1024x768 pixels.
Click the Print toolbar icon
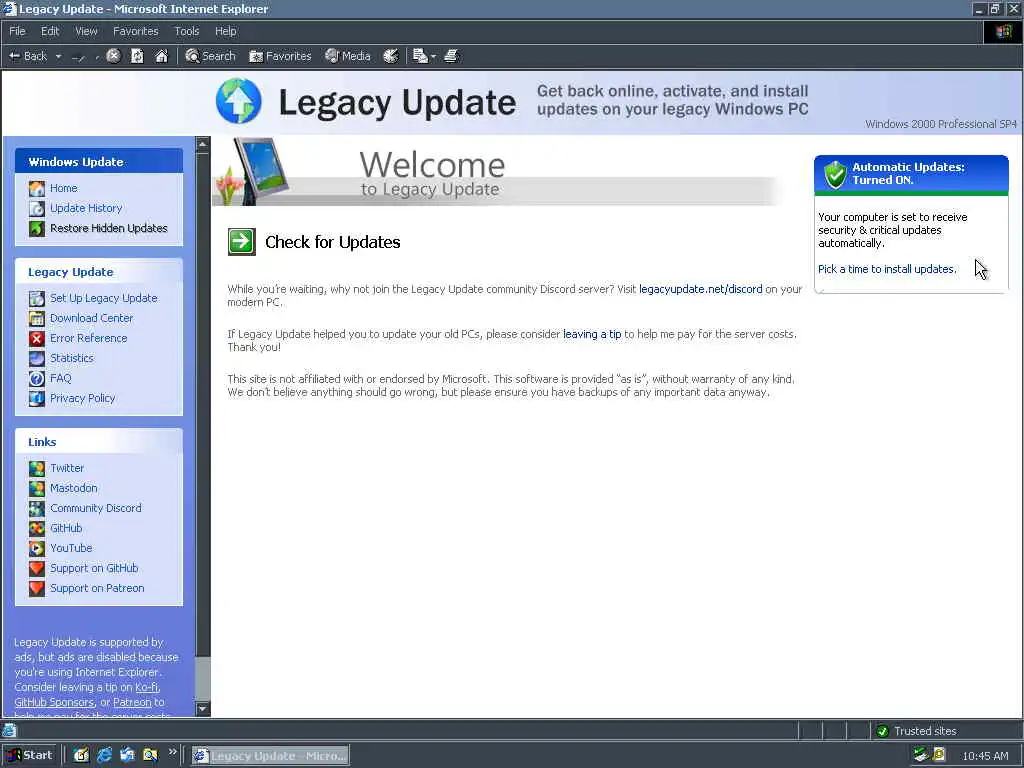coord(451,56)
